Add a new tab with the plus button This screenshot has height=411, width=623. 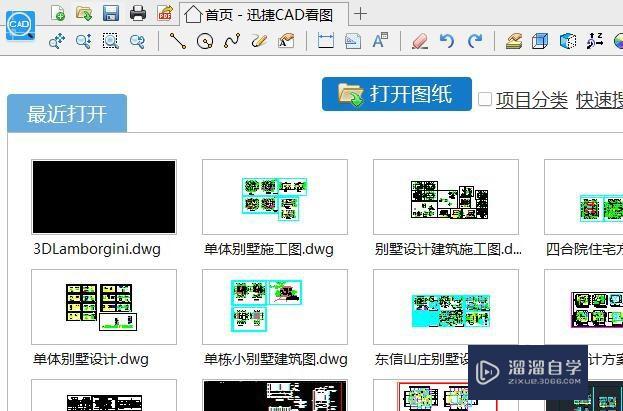coord(360,14)
